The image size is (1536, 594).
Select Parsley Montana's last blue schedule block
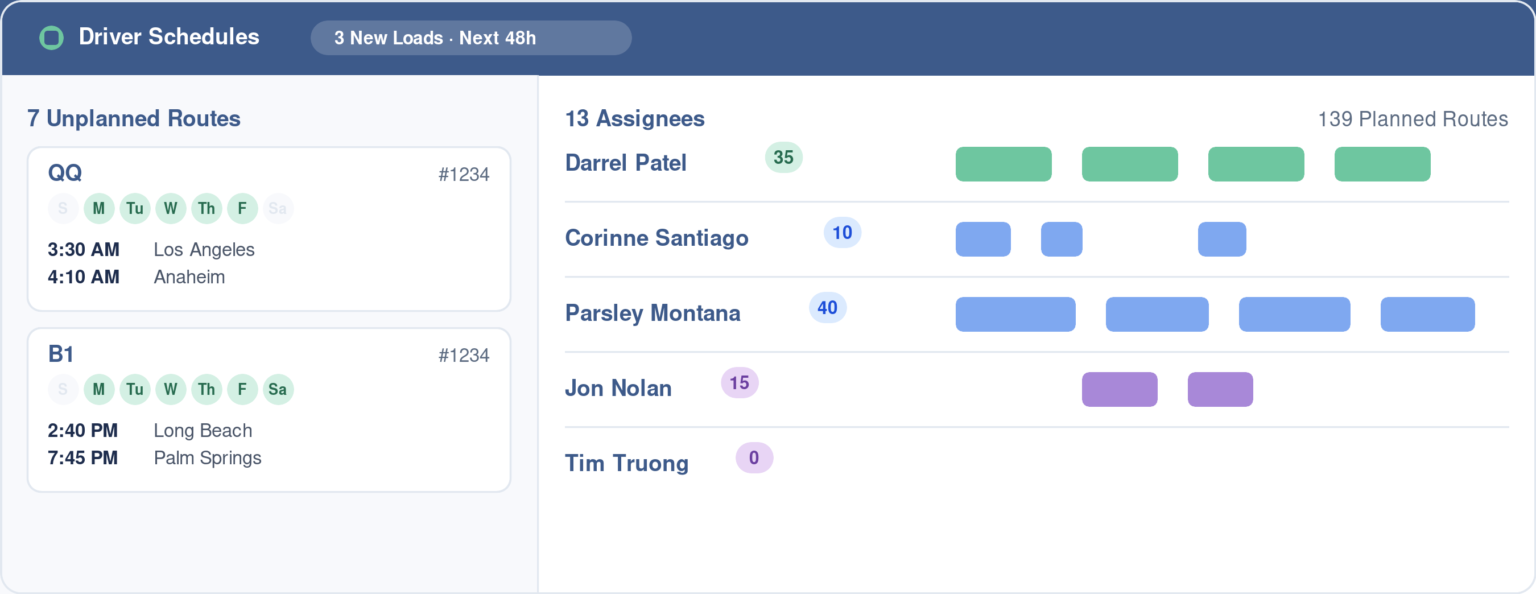point(1428,314)
